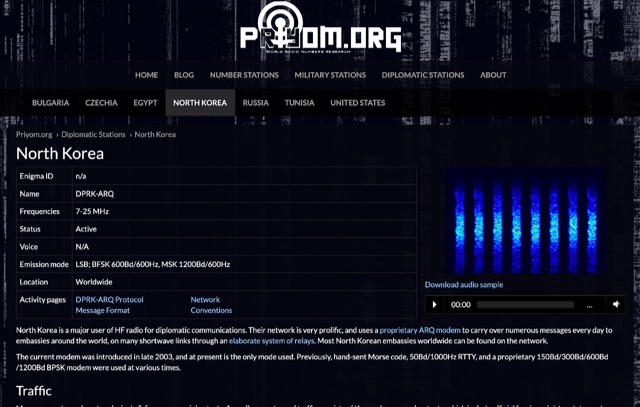The image size is (640, 407).
Task: Select the Russia country tab
Action: [255, 103]
